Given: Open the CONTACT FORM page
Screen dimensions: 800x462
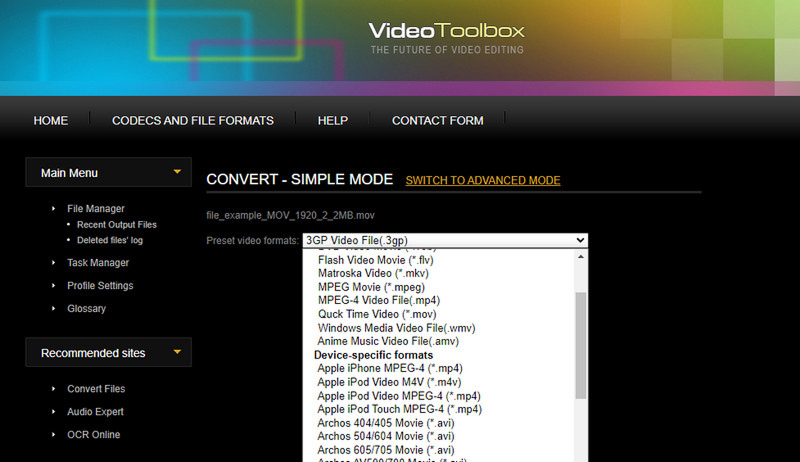Looking at the screenshot, I should point(437,121).
